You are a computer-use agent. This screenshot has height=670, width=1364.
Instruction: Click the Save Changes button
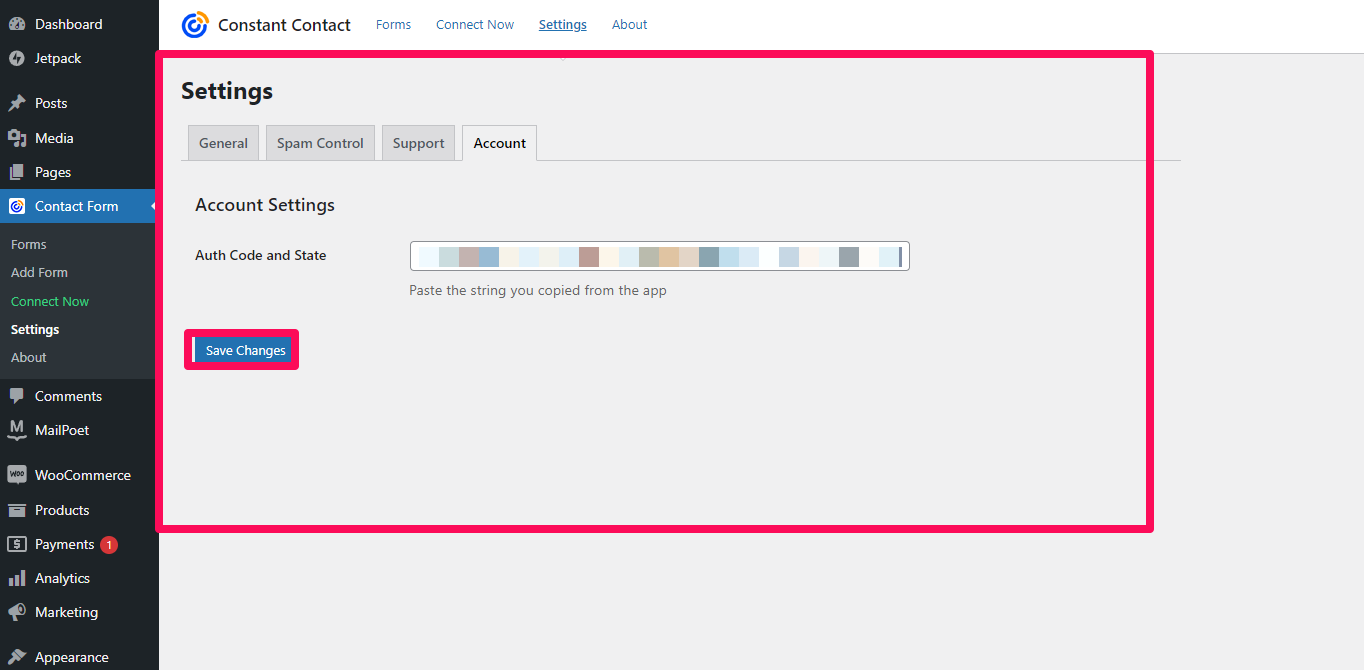click(x=246, y=350)
